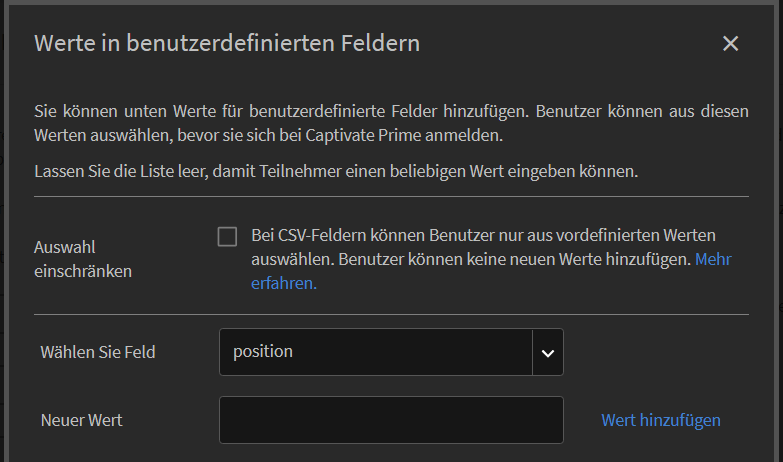783x462 pixels.
Task: Click the Wert hinzufügen link
Action: click(660, 420)
